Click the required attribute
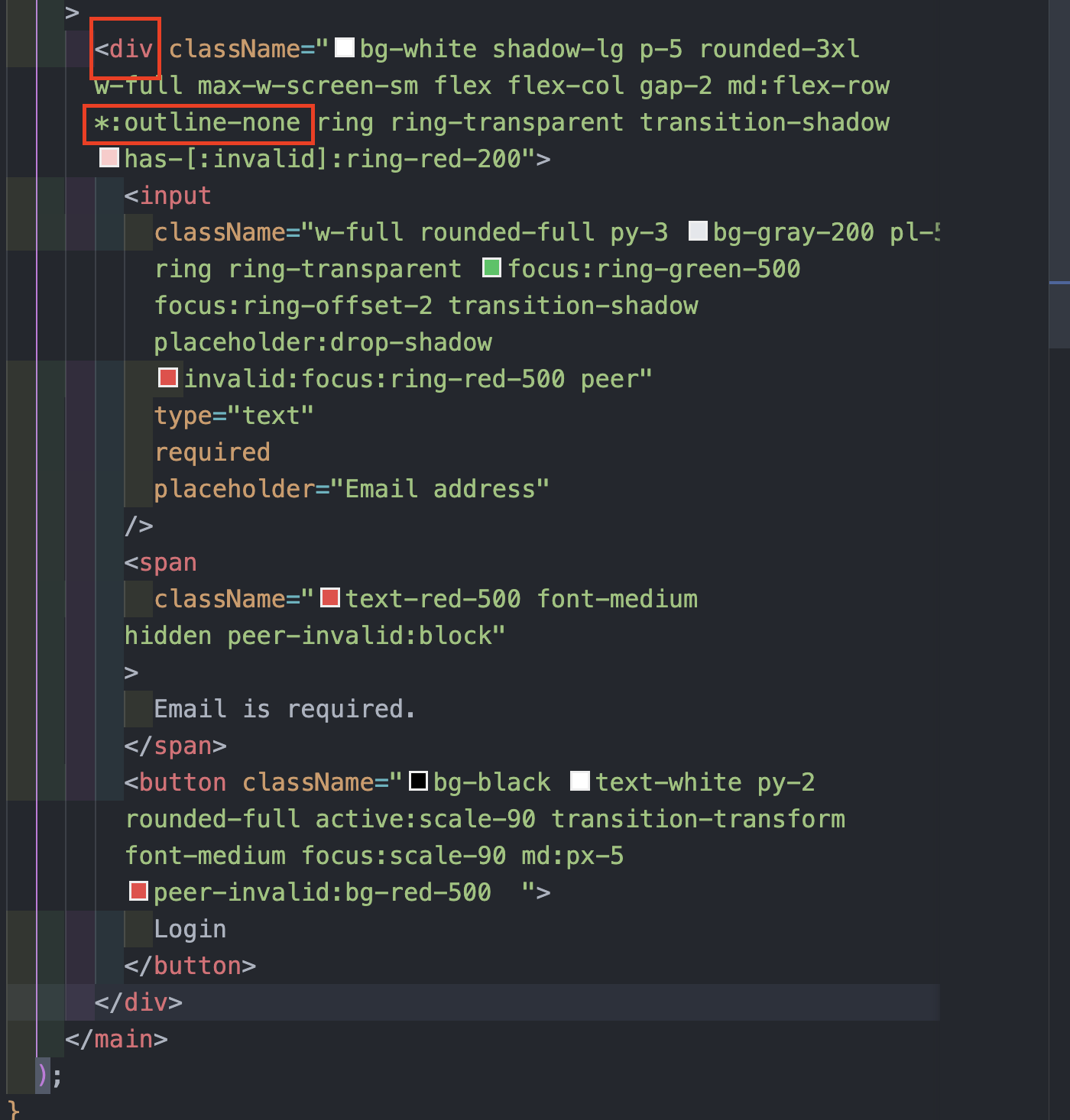1070x1120 pixels. click(212, 452)
